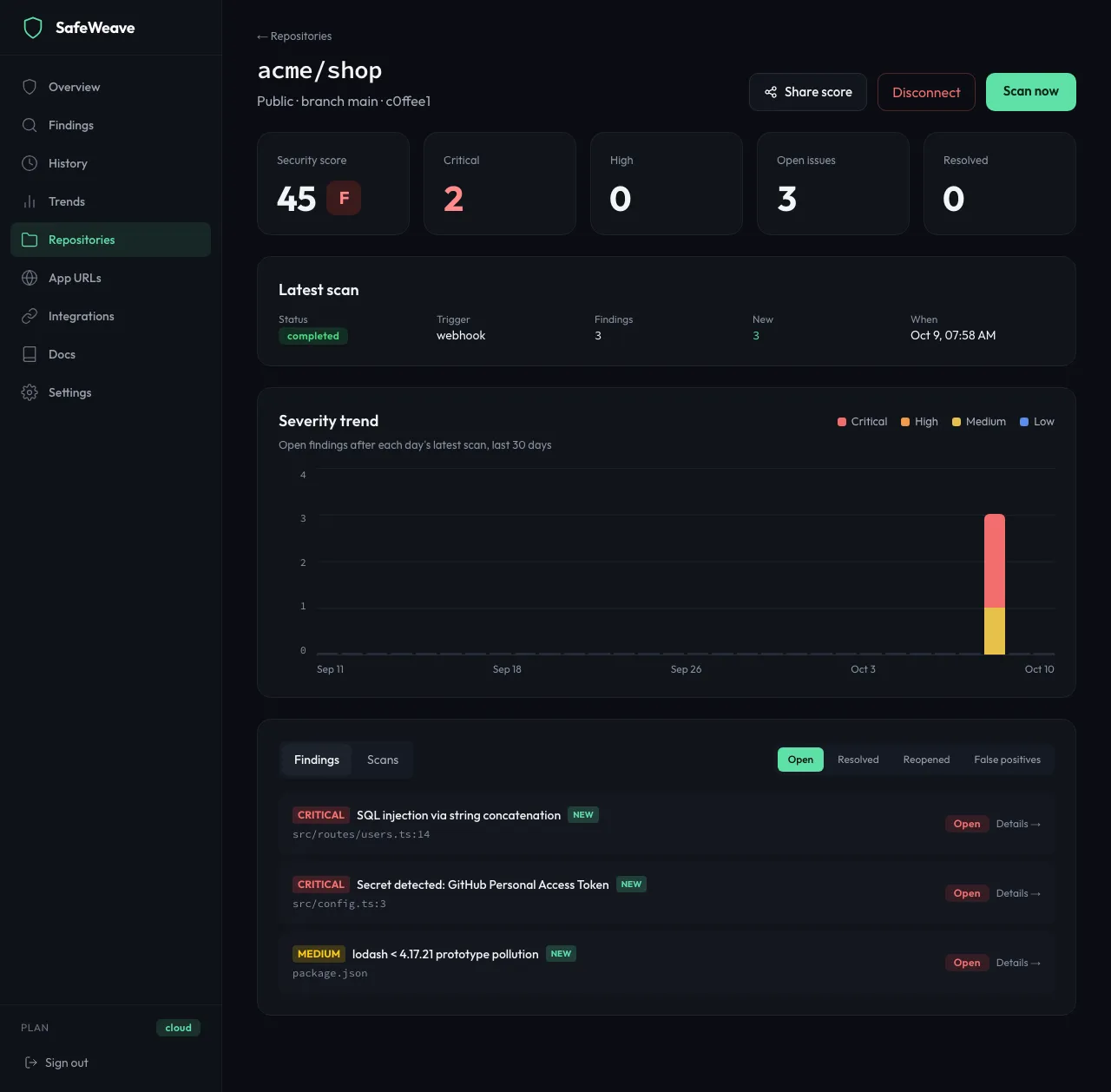1111x1092 pixels.
Task: Open Details for lodash prototype pollution finding
Action: coord(1018,963)
